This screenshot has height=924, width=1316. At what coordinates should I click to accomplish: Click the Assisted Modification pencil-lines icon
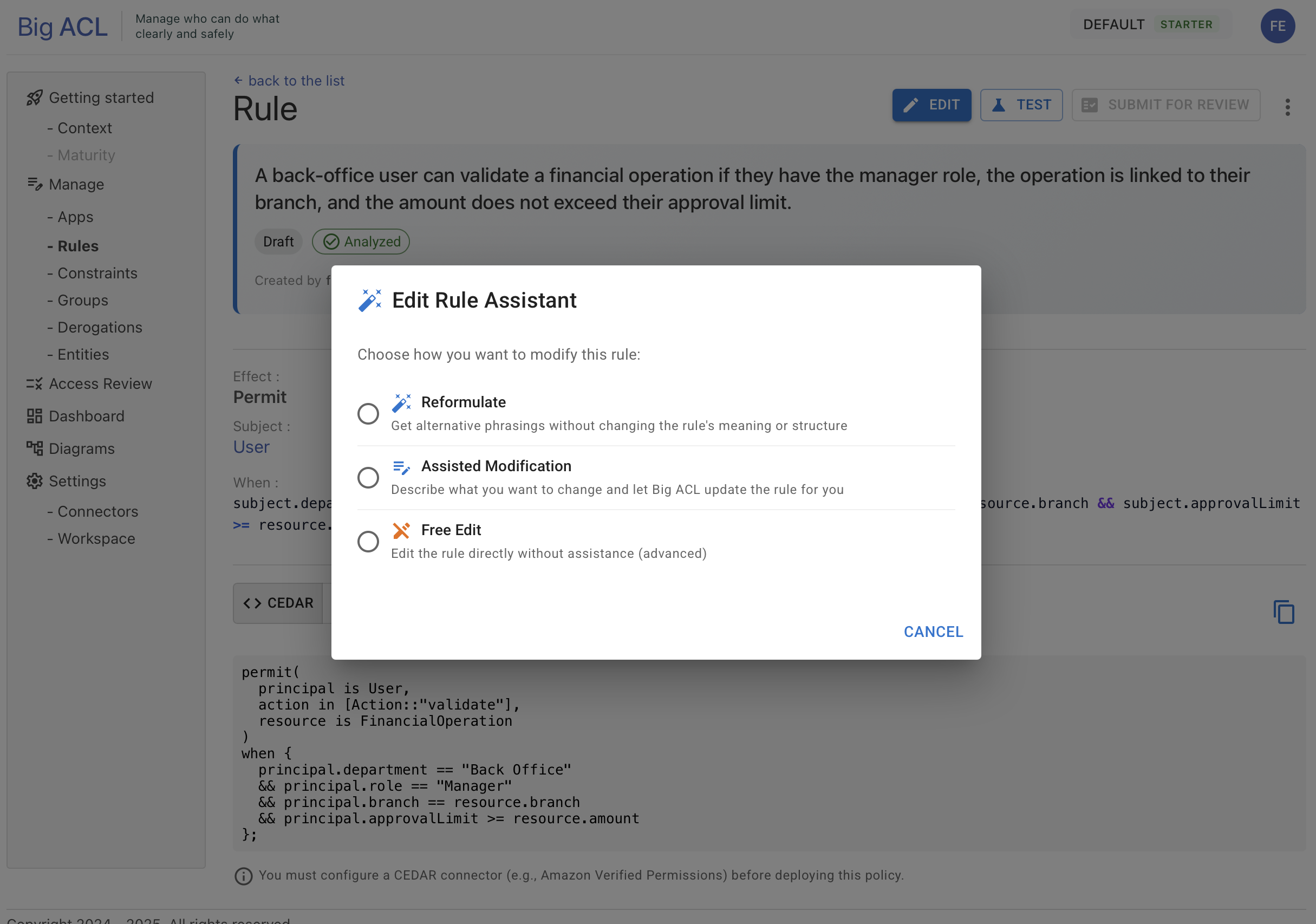[401, 467]
